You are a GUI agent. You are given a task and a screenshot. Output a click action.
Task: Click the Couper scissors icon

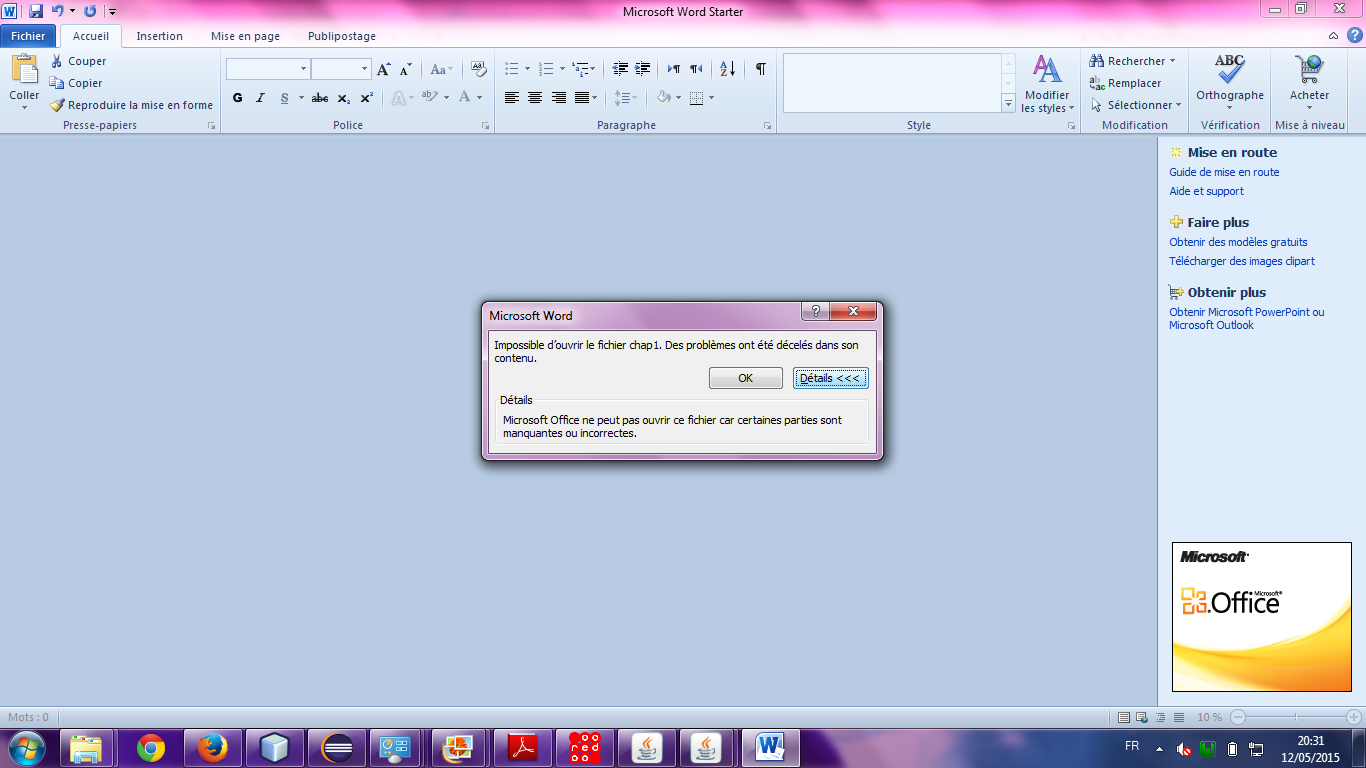coord(57,61)
